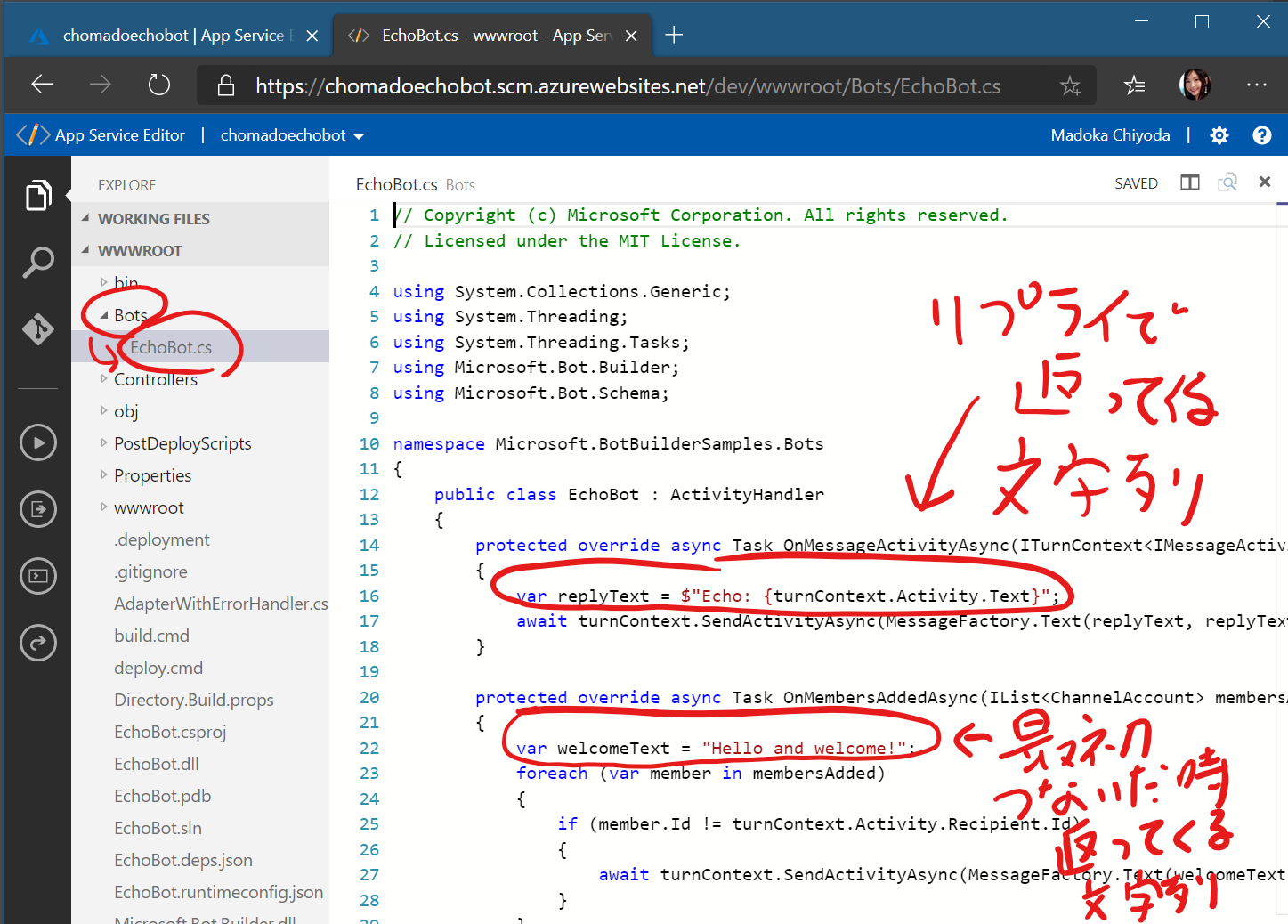Click the settings gear icon
1288x924 pixels.
click(x=1219, y=135)
